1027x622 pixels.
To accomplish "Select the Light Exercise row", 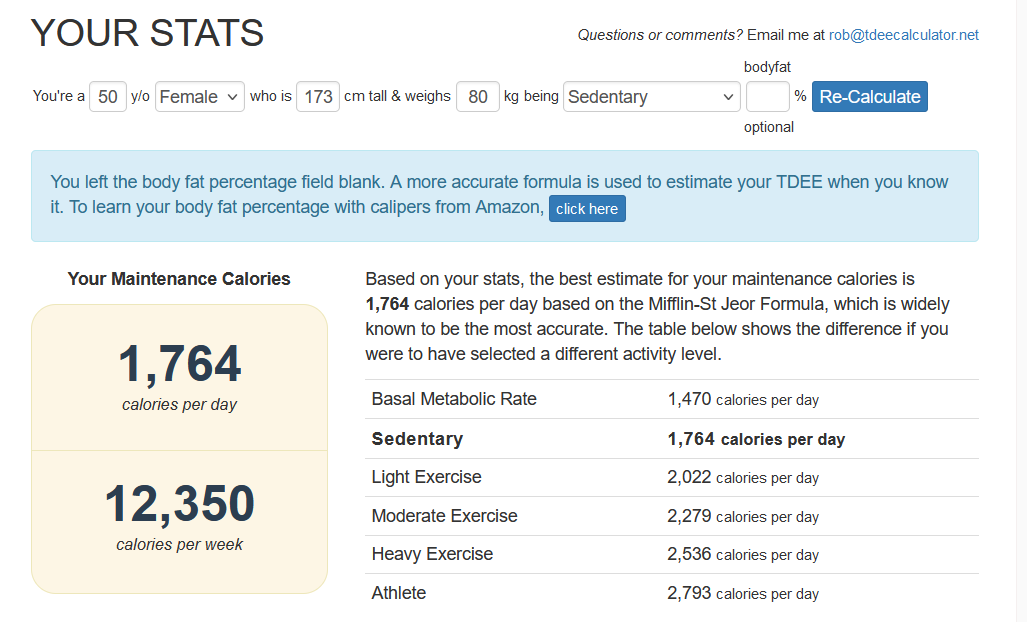I will pyautogui.click(x=672, y=477).
